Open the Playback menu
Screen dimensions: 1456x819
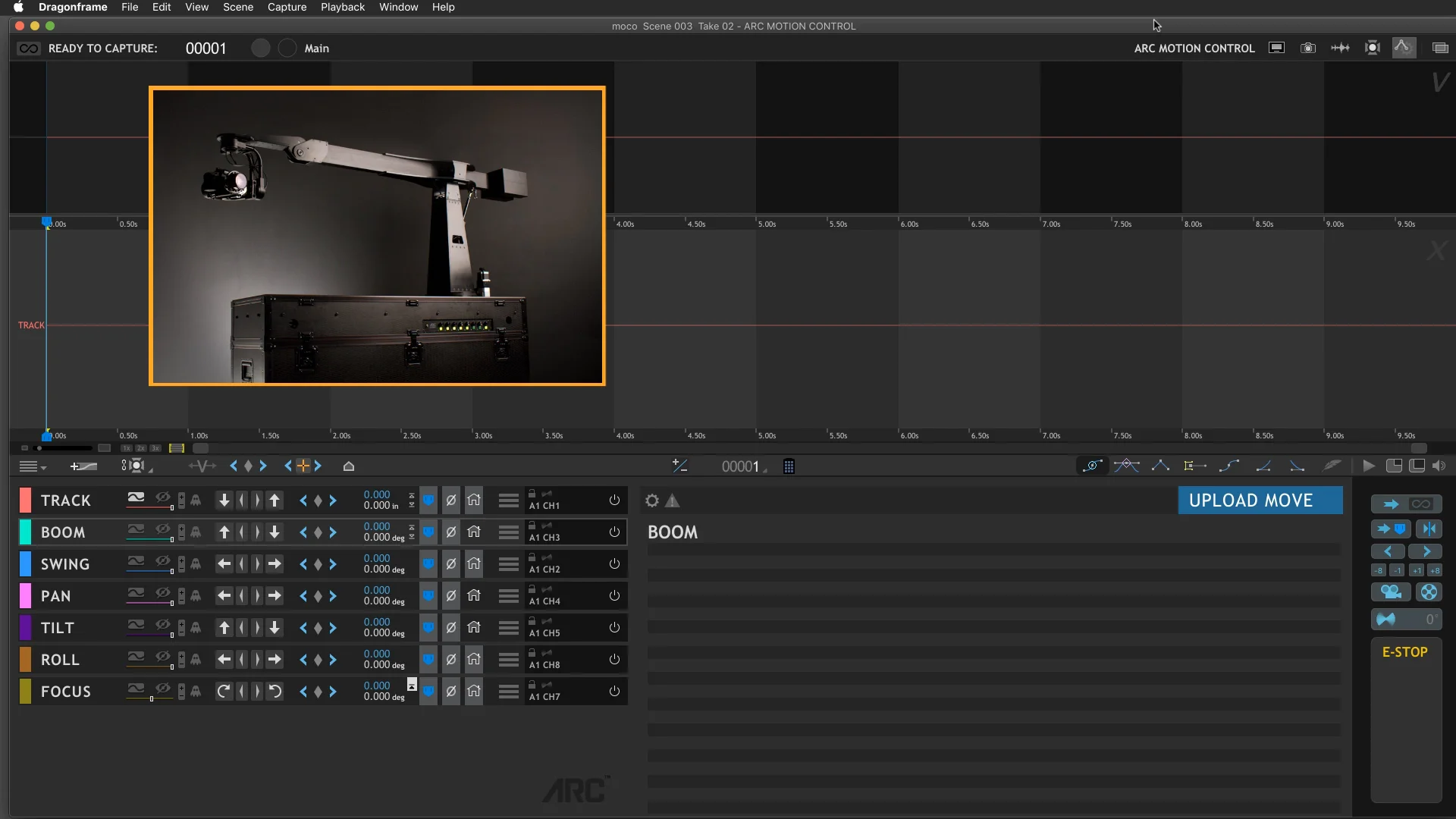(x=343, y=7)
